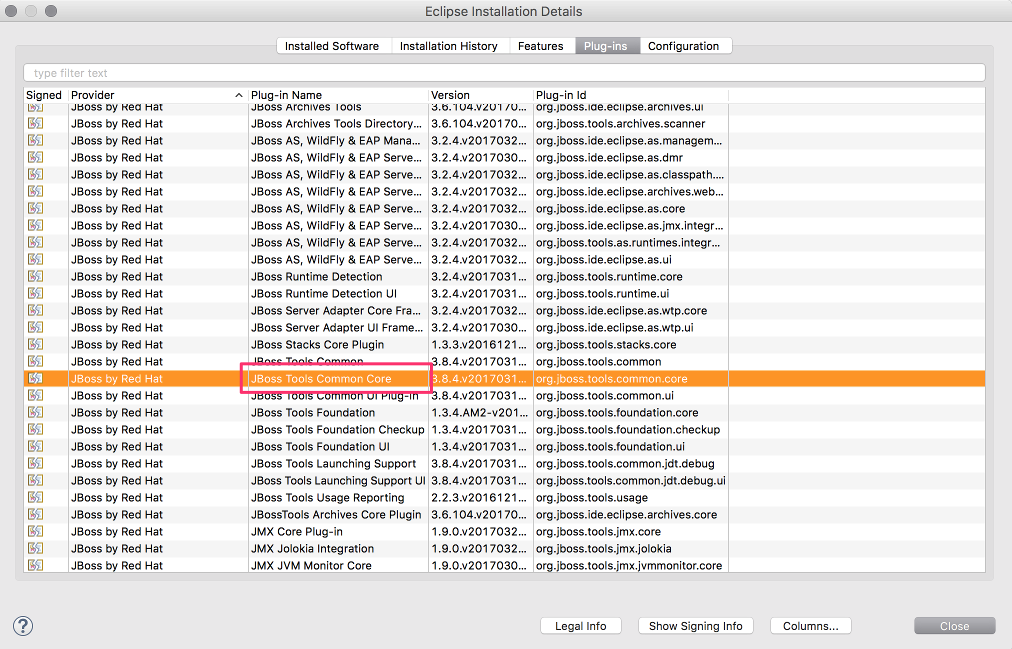The image size is (1012, 649).
Task: Select JMX Jolokia Integration plug-in name
Action: 312,548
